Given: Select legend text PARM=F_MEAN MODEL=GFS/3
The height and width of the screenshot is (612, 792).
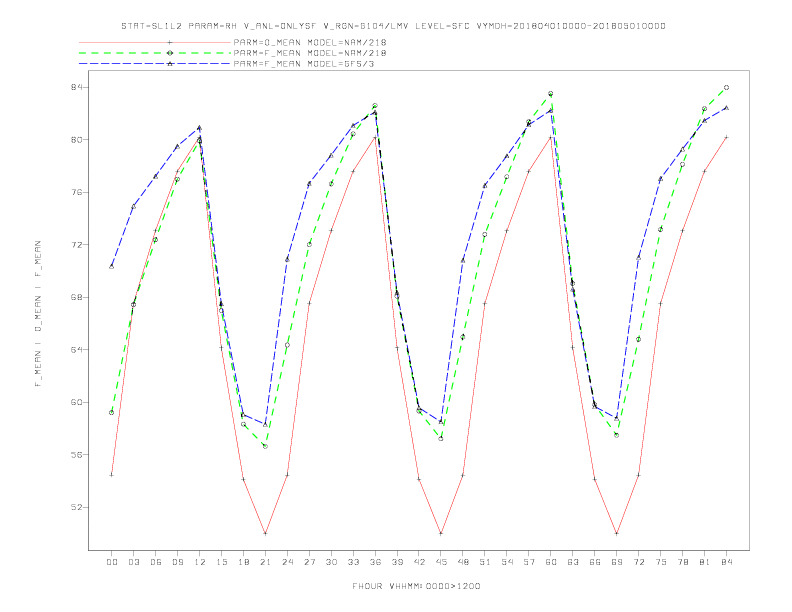Looking at the screenshot, I should click(304, 64).
